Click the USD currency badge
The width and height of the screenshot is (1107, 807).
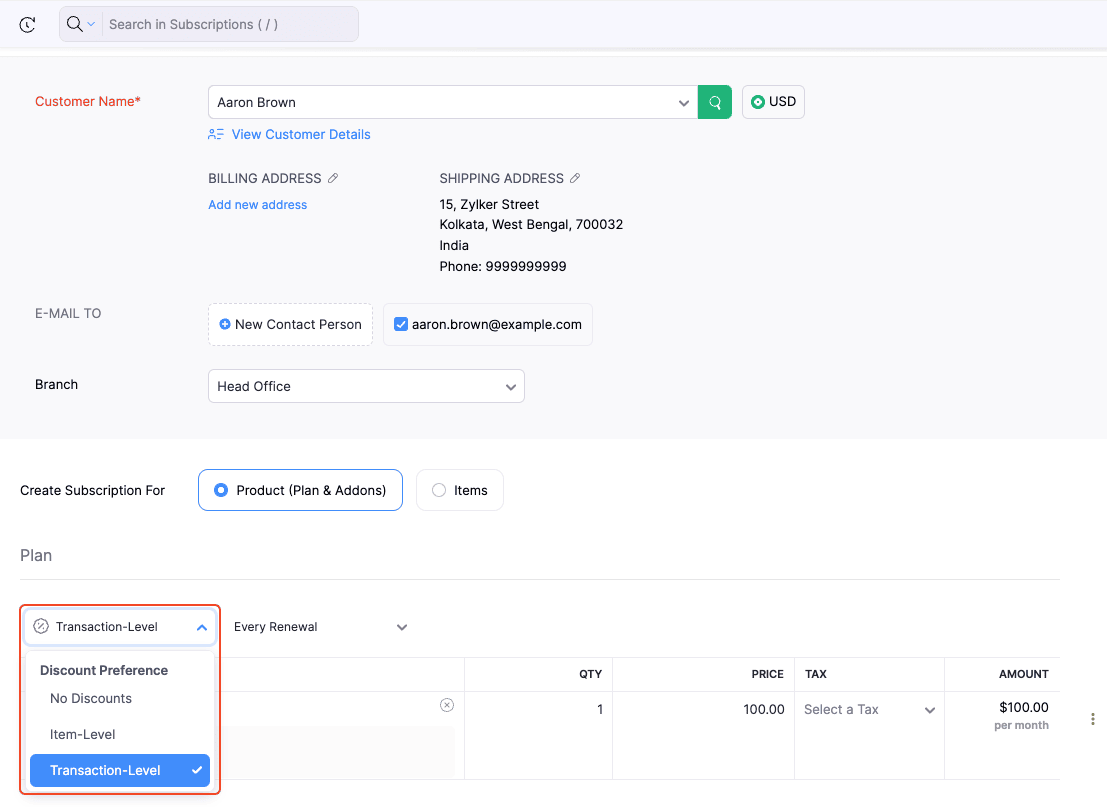pos(773,102)
